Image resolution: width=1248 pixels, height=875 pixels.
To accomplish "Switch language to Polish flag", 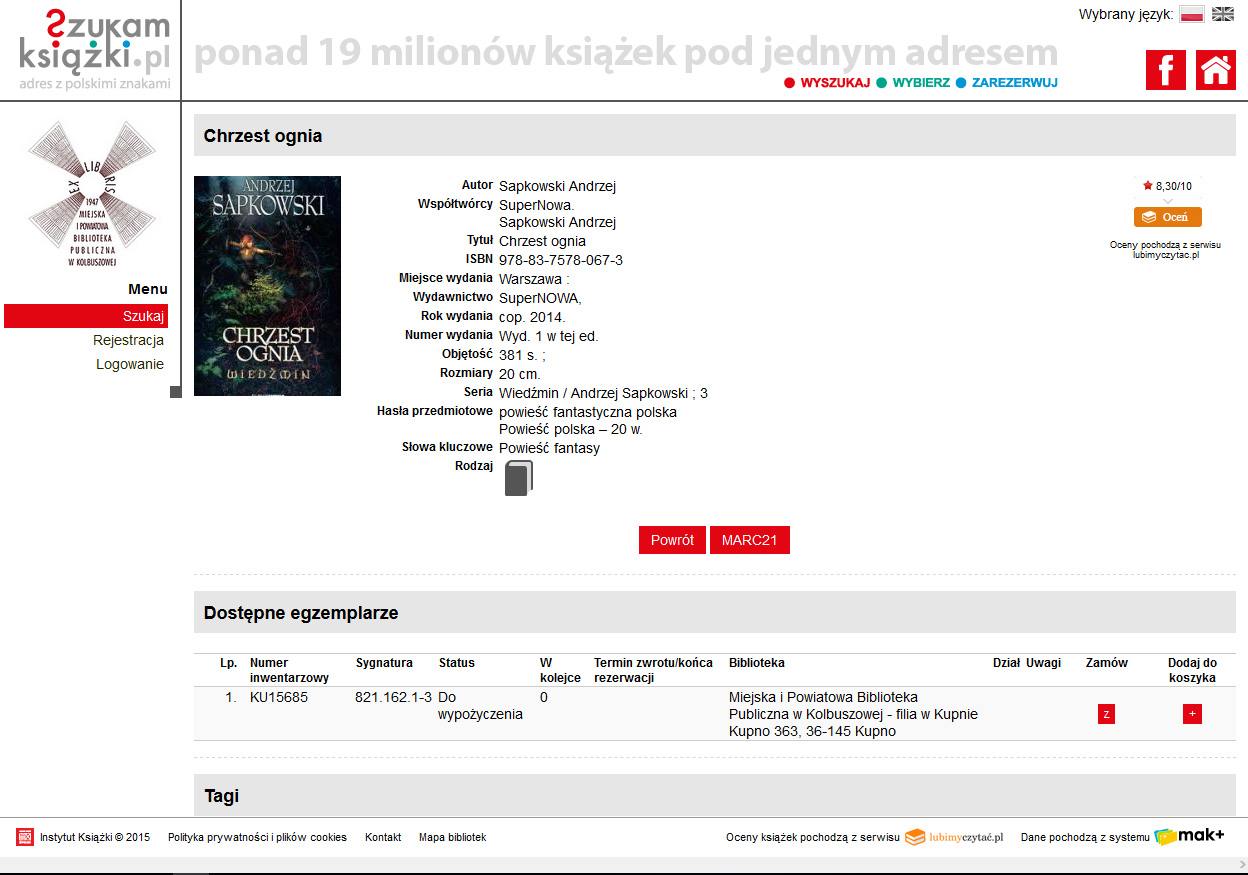I will tap(1192, 14).
